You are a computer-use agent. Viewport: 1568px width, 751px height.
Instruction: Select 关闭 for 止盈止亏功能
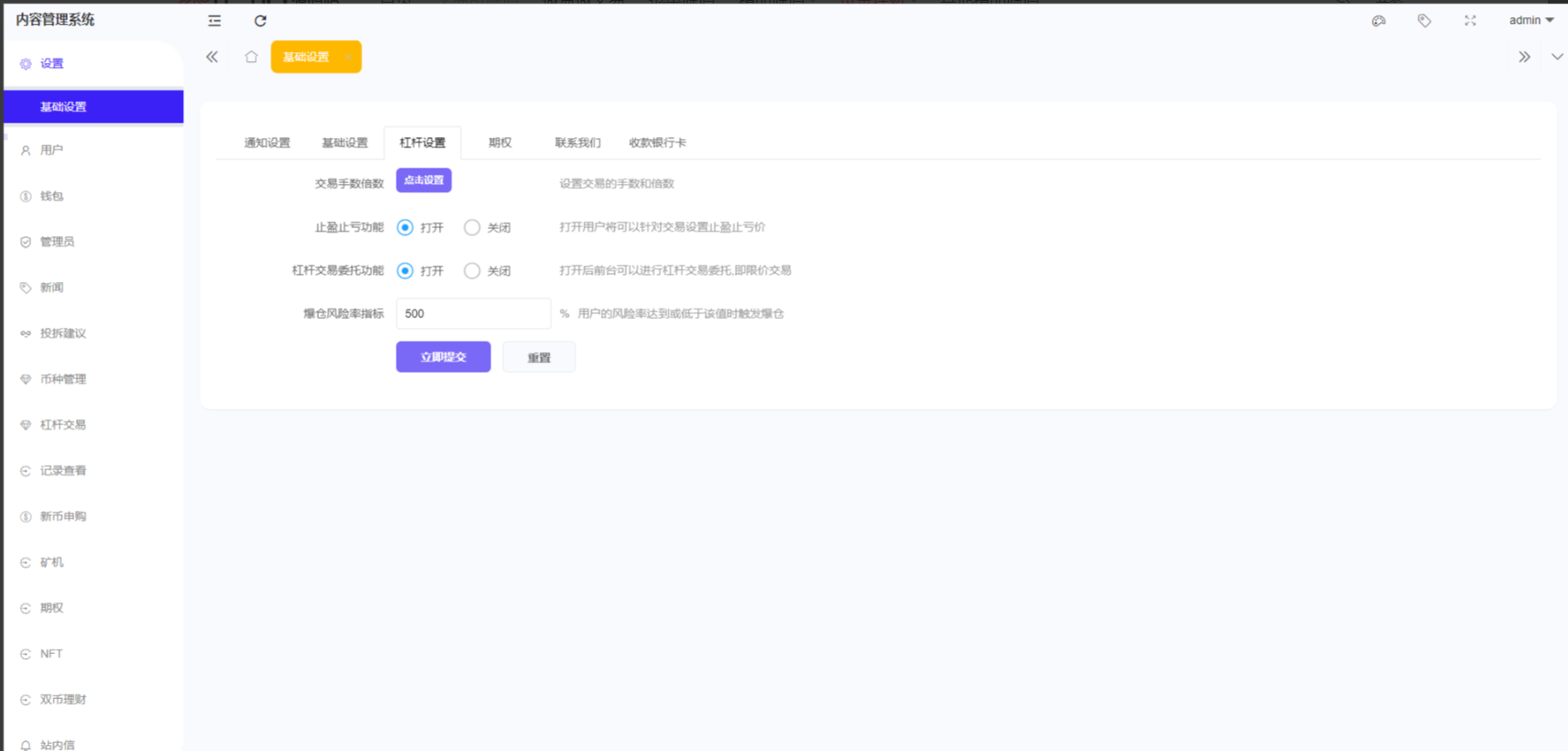472,228
